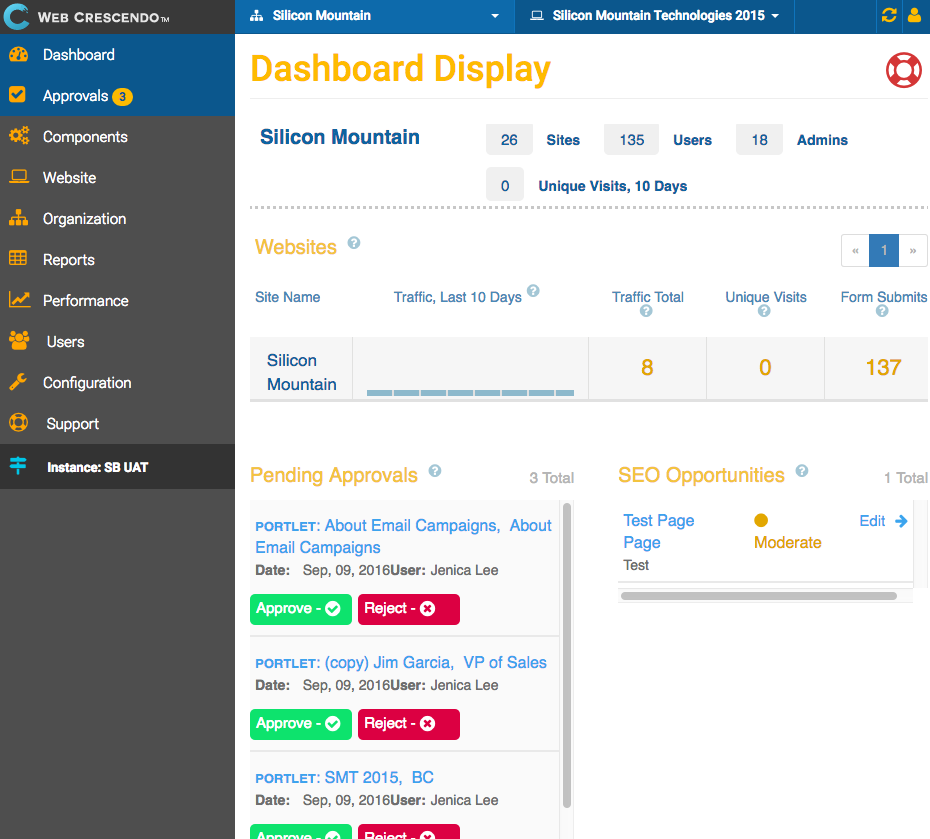
Task: Click the Website laptop icon
Action: [x=19, y=177]
